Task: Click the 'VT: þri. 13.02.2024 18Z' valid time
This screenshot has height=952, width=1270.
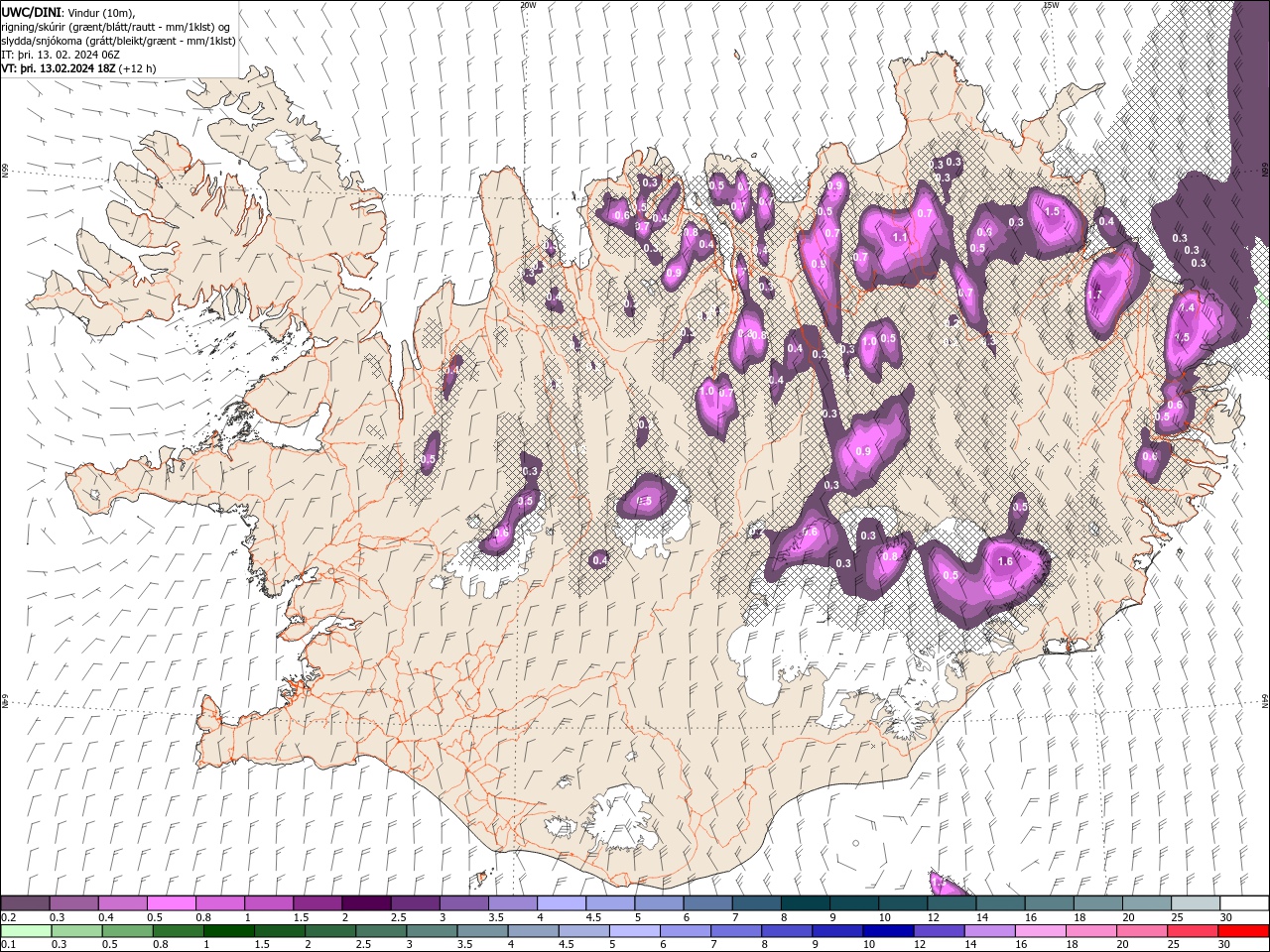Action: (59, 68)
